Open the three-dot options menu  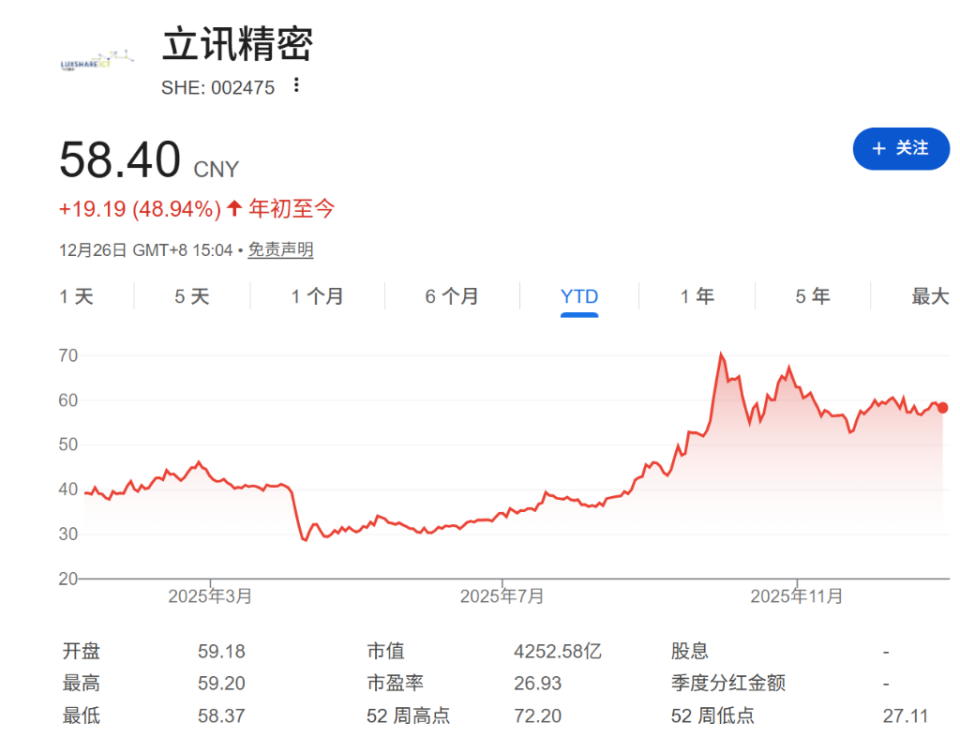coord(295,87)
